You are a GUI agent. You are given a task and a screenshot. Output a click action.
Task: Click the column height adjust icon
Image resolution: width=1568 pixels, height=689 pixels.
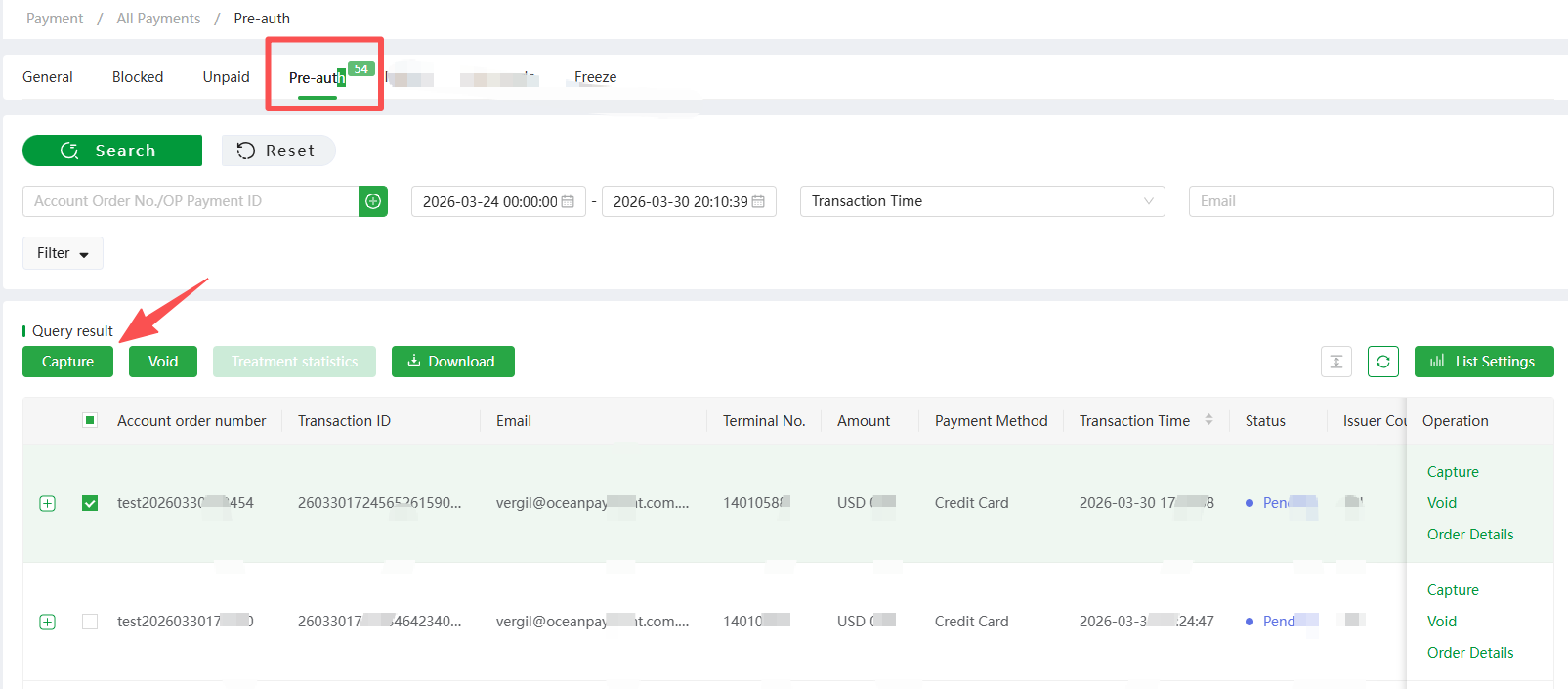tap(1336, 362)
